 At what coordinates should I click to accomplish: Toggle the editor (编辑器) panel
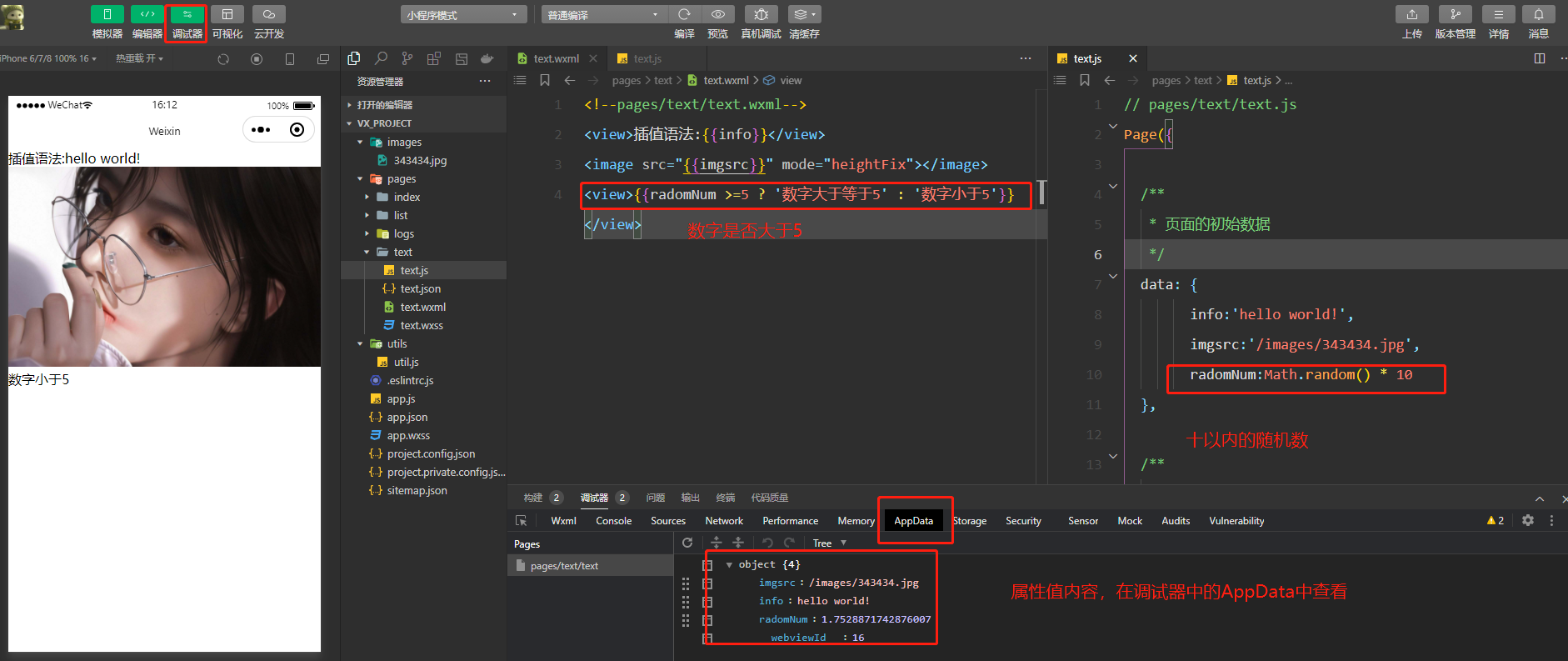[147, 14]
